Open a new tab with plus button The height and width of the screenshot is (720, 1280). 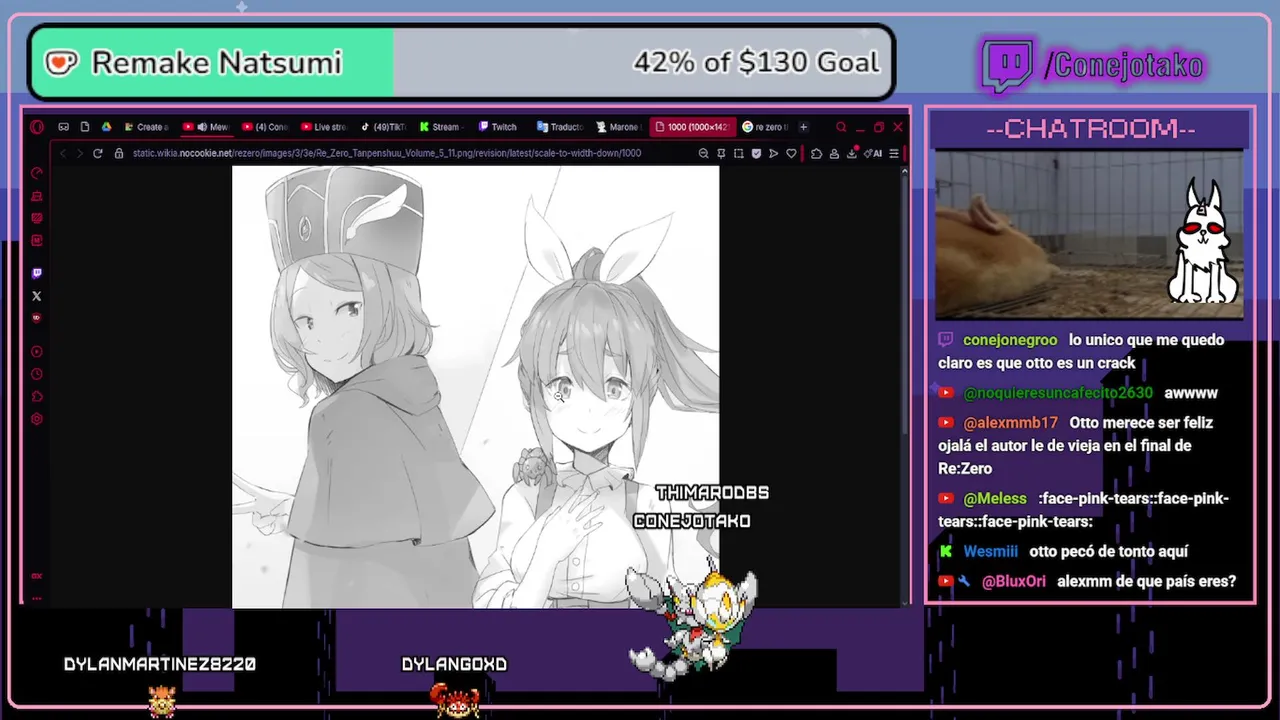(x=803, y=127)
